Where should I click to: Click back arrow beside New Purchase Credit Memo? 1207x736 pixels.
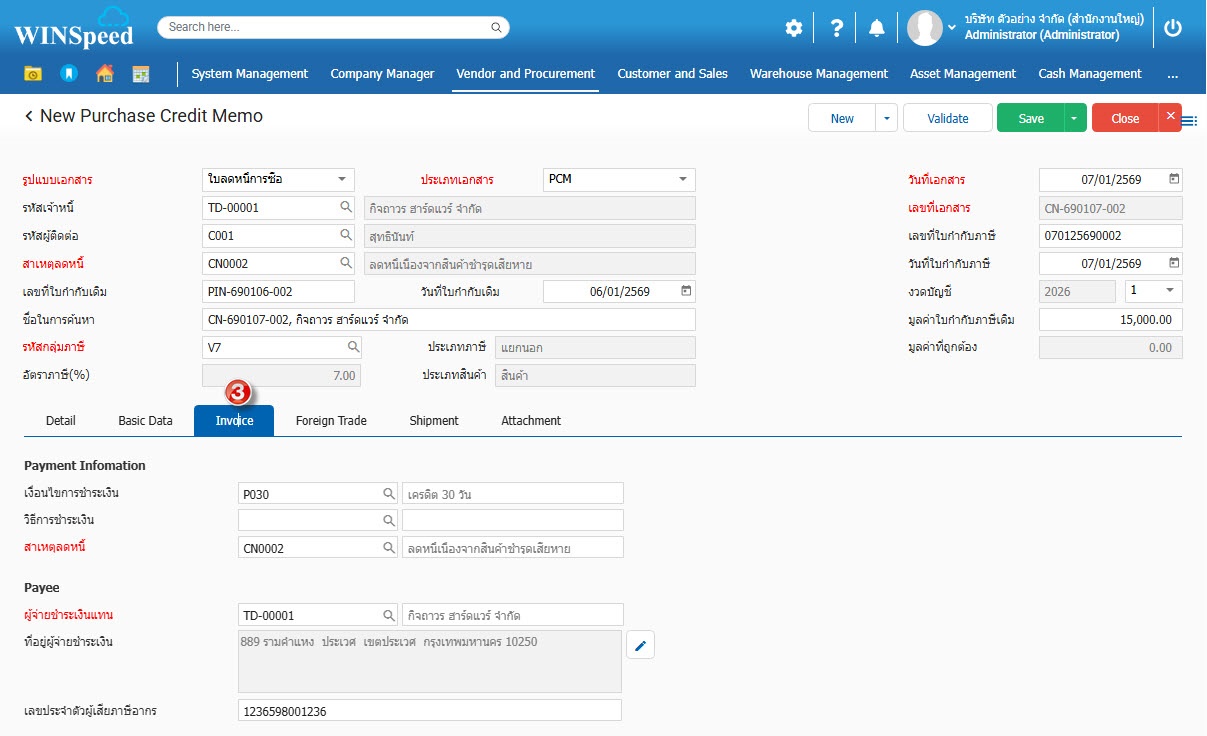tap(29, 117)
